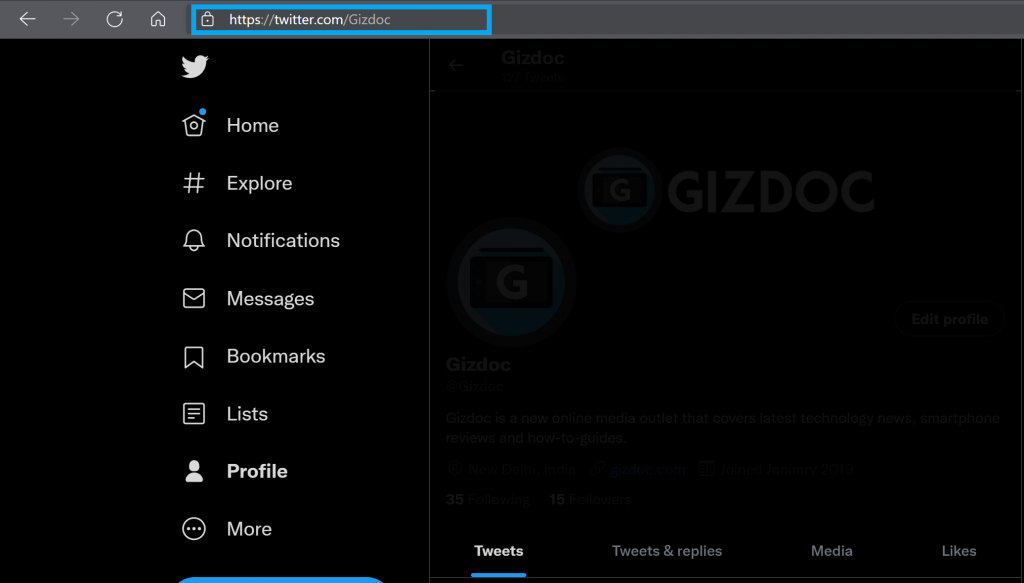Open Lists in the sidebar

pos(225,414)
